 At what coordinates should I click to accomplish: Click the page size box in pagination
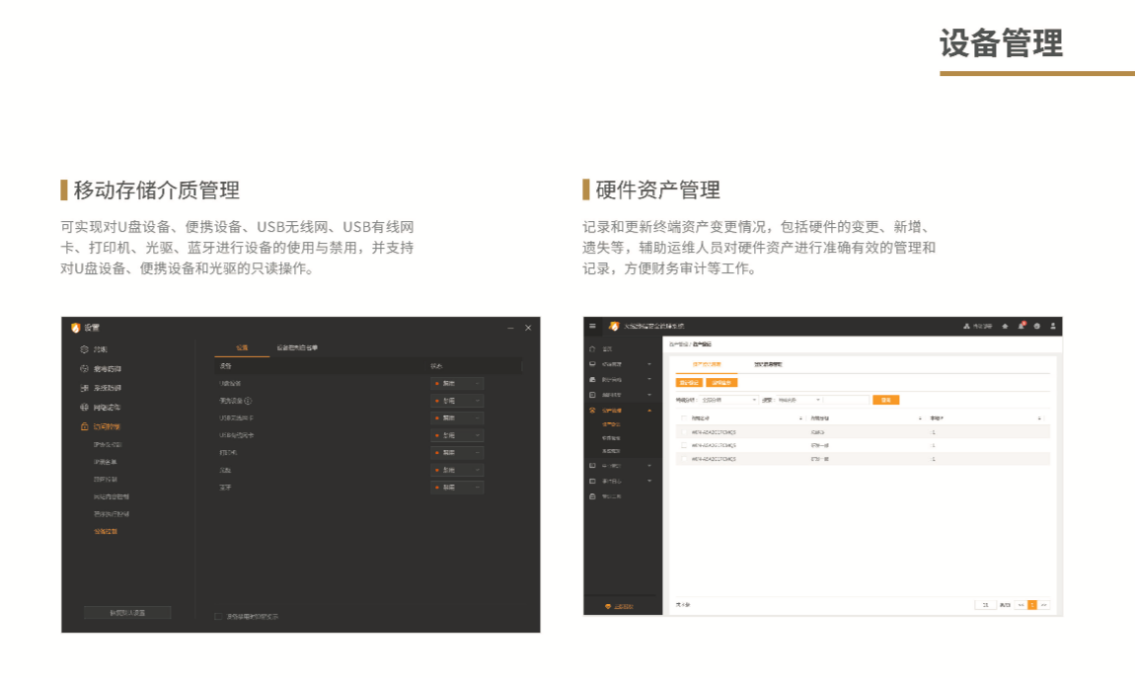(985, 605)
